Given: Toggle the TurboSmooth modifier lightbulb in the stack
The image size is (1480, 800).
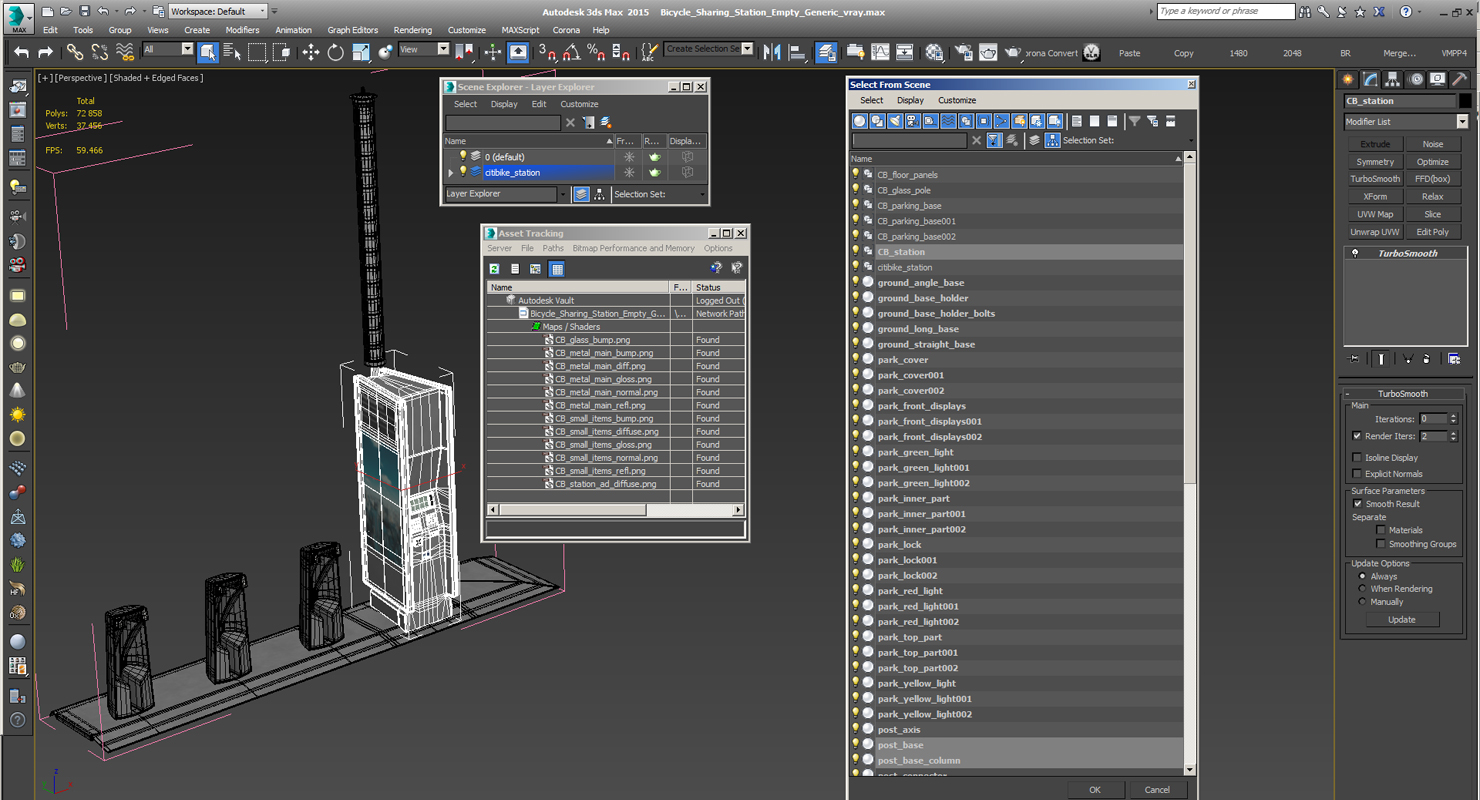Looking at the screenshot, I should 1355,254.
